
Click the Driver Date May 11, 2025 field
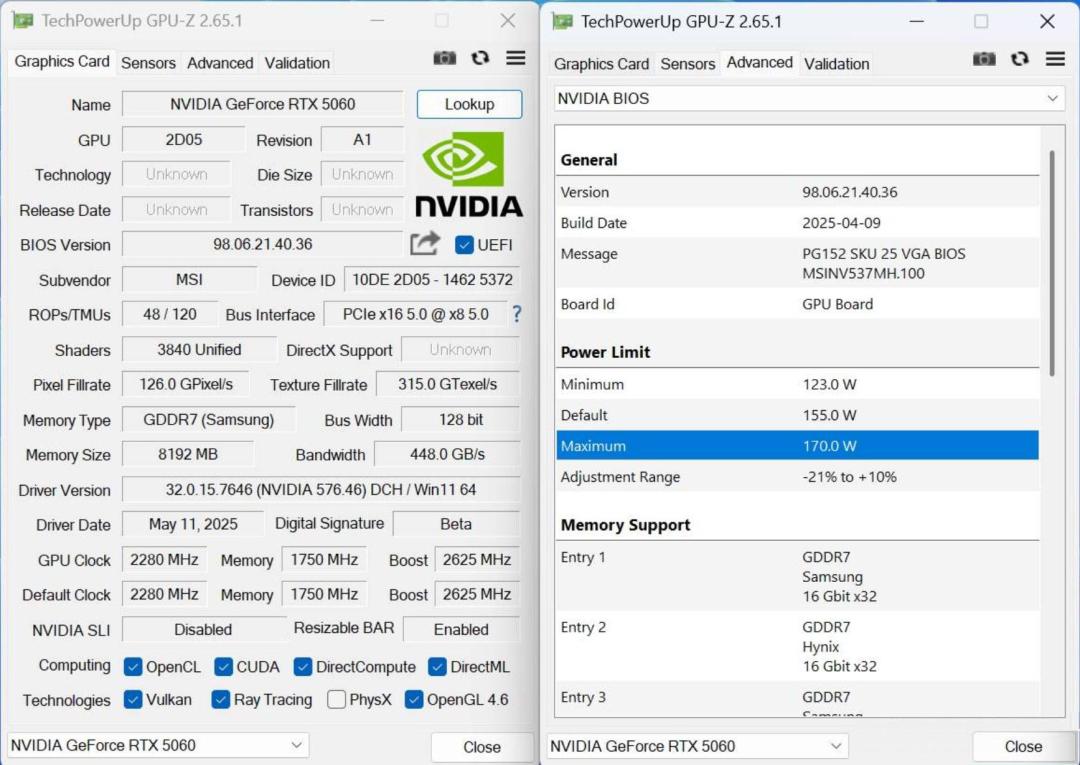[x=193, y=524]
